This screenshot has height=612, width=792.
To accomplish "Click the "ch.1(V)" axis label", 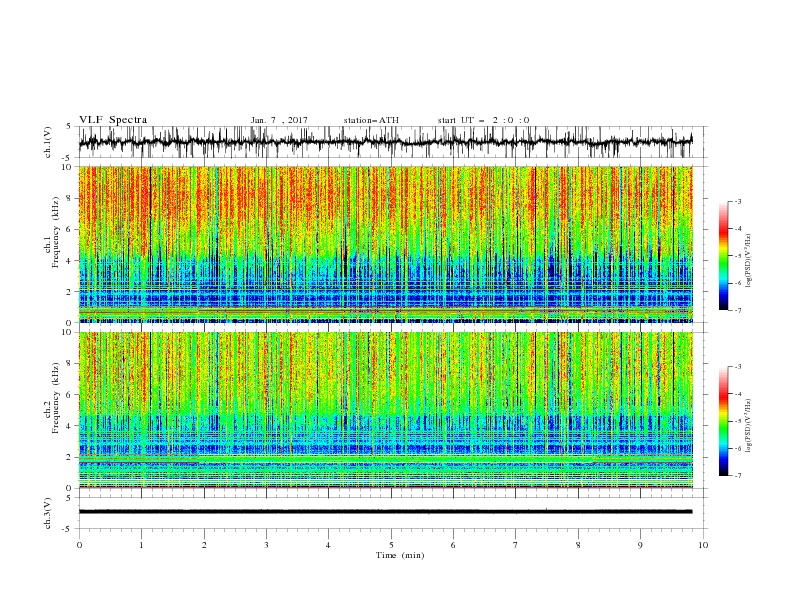I will (48, 142).
